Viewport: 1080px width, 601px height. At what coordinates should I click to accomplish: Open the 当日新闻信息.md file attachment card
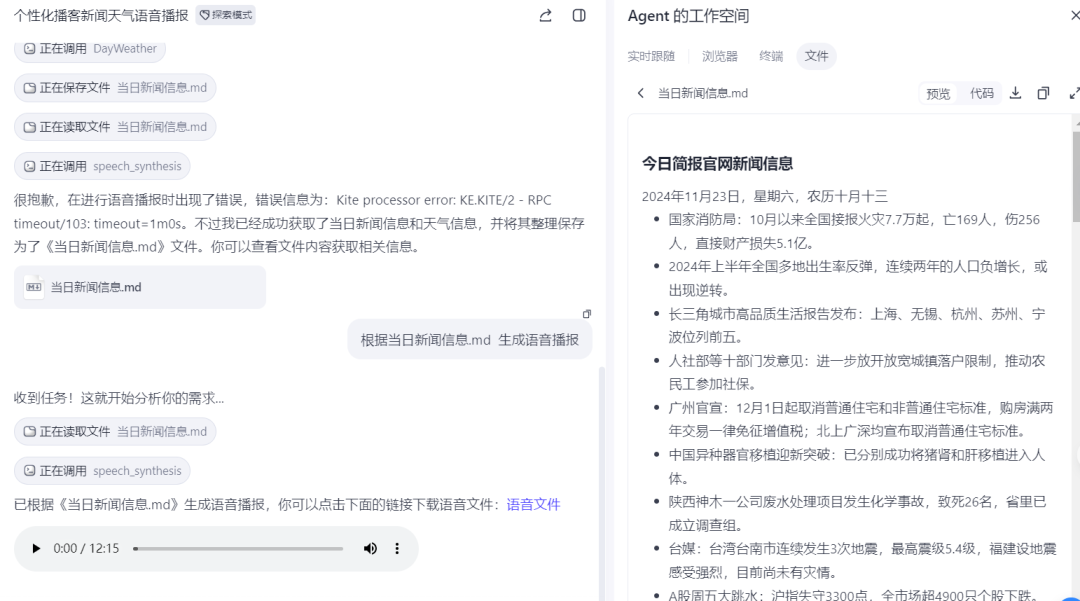coord(140,287)
